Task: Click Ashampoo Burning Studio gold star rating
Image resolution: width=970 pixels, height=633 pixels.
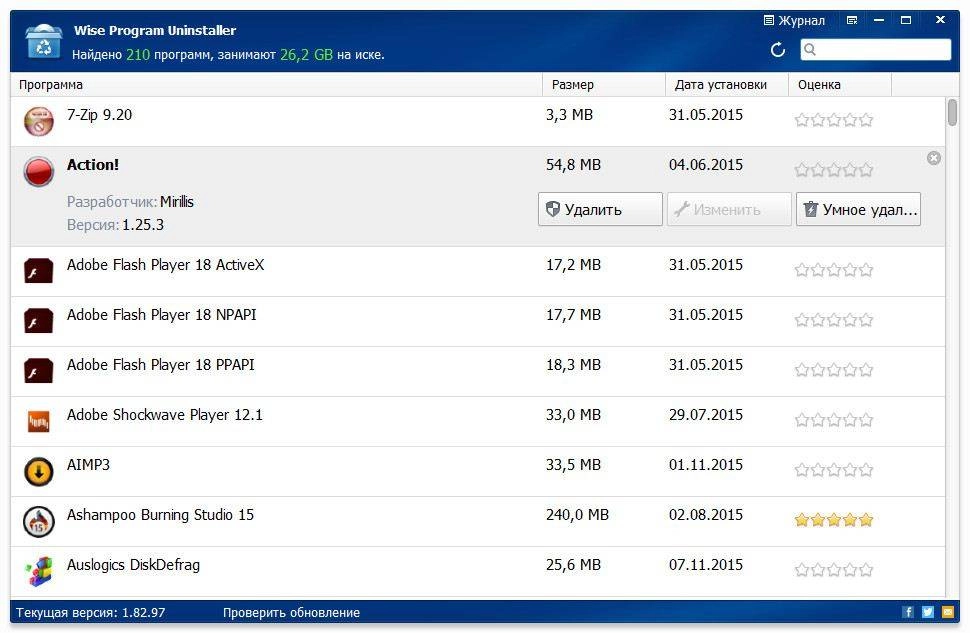Action: 834,520
